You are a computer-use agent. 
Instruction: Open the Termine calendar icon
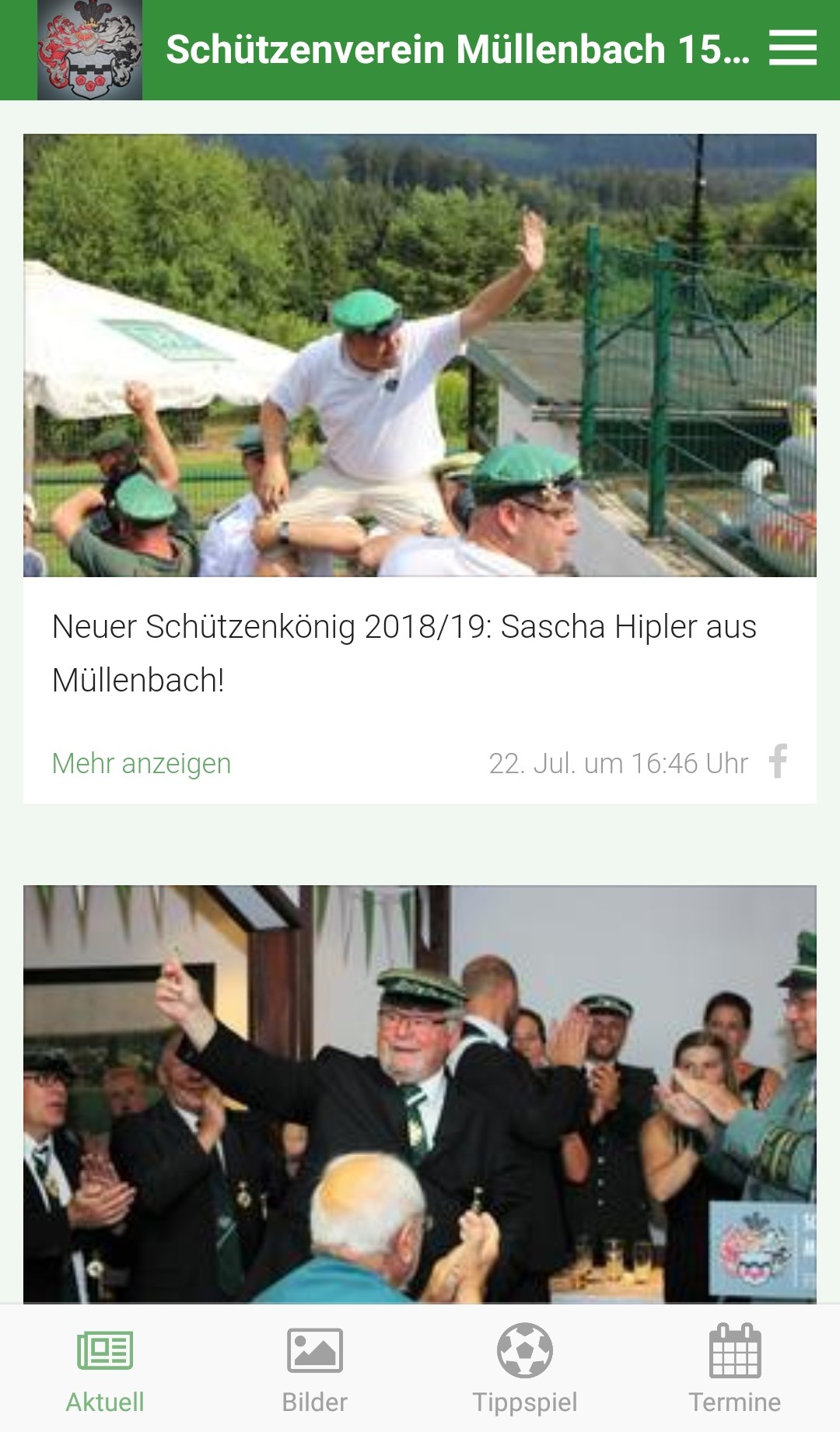point(735,1350)
